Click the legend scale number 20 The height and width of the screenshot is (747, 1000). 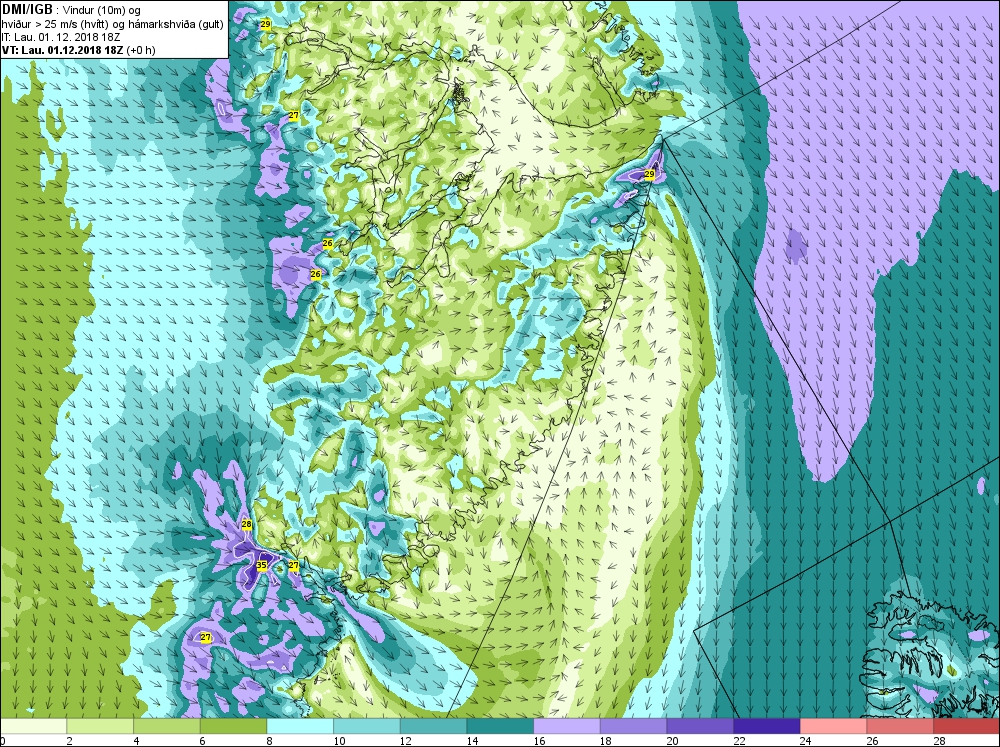[x=673, y=741]
